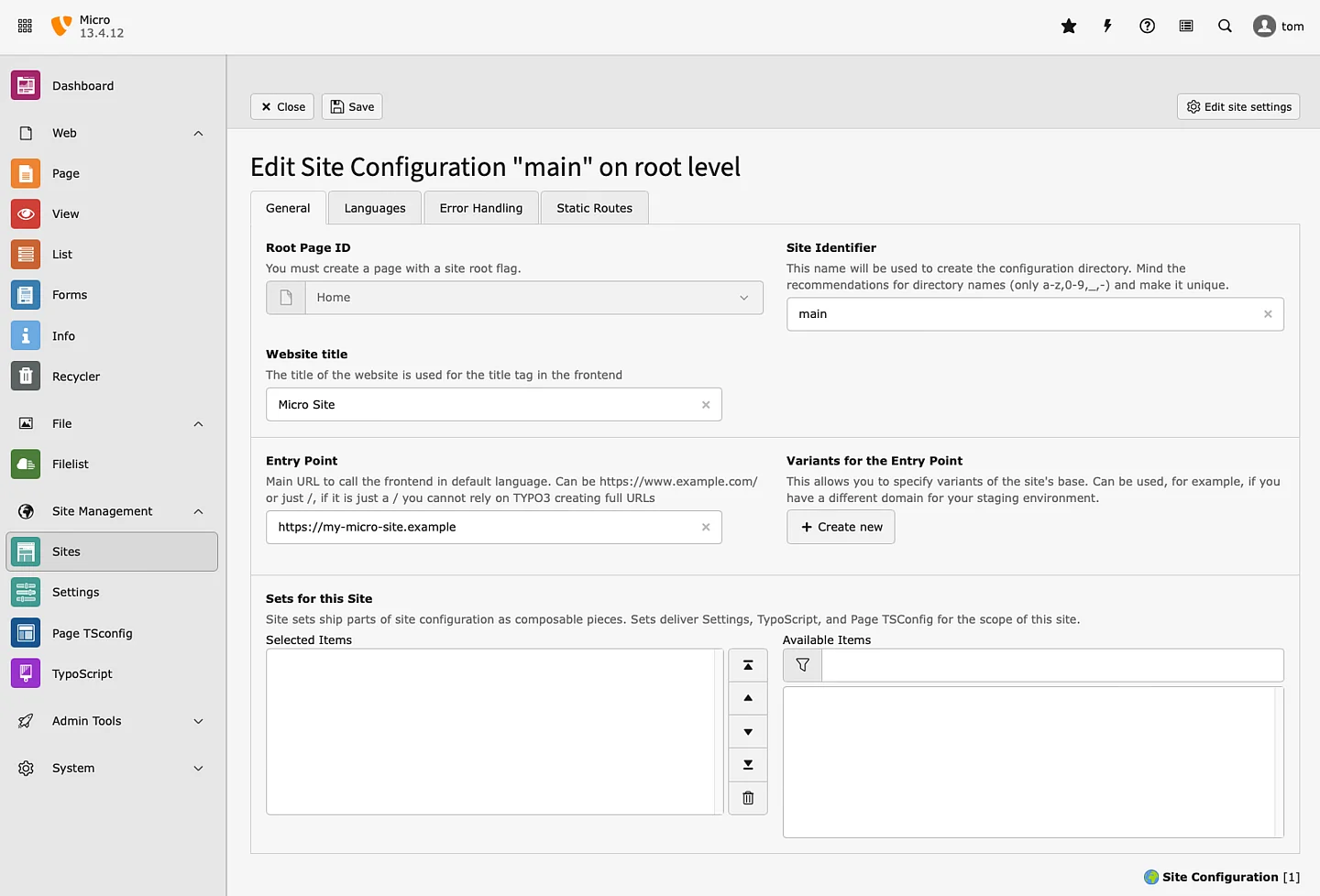Viewport: 1320px width, 896px height.
Task: Open the help question mark icon
Action: click(1147, 27)
